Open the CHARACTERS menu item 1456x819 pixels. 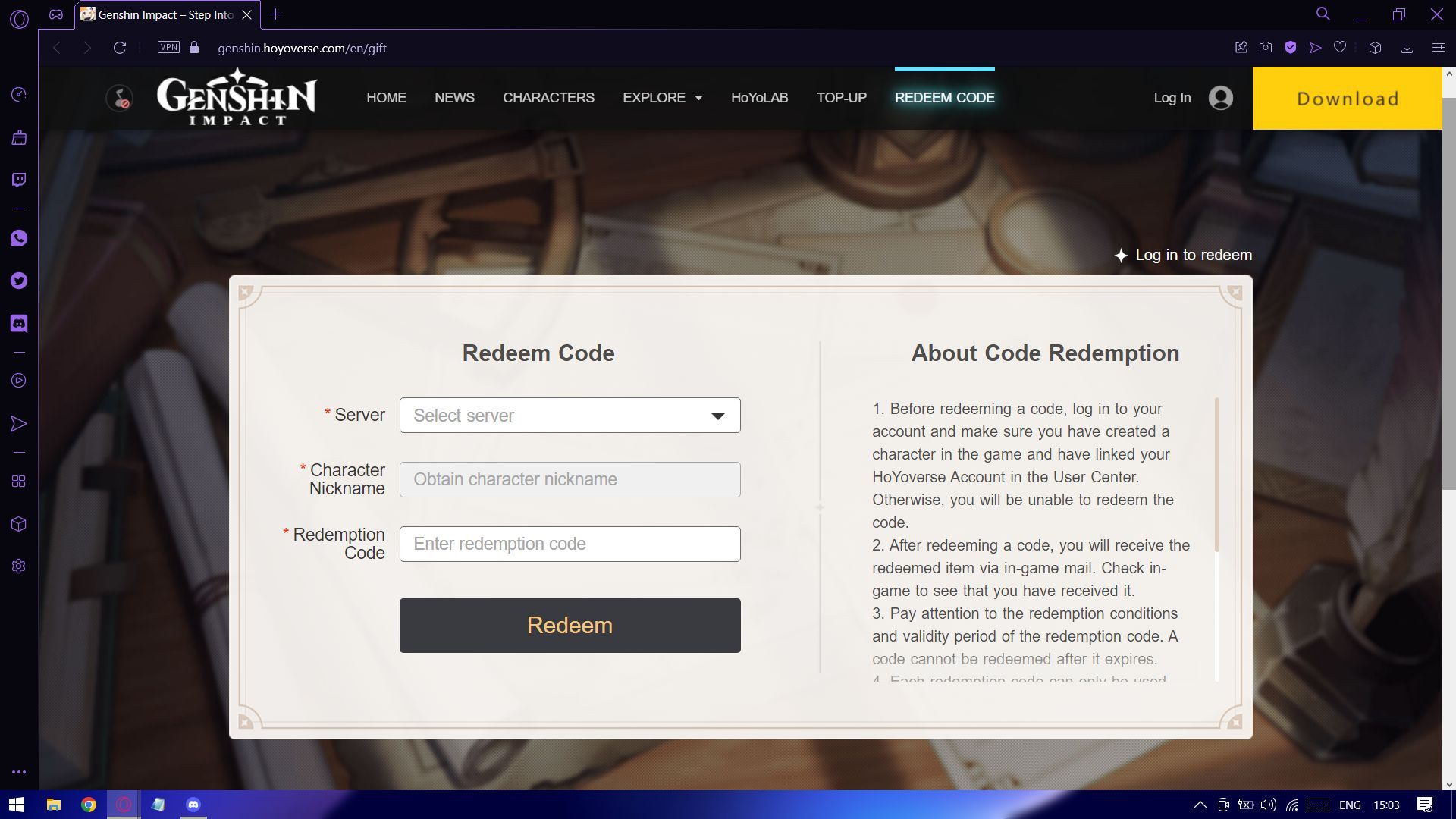[548, 97]
